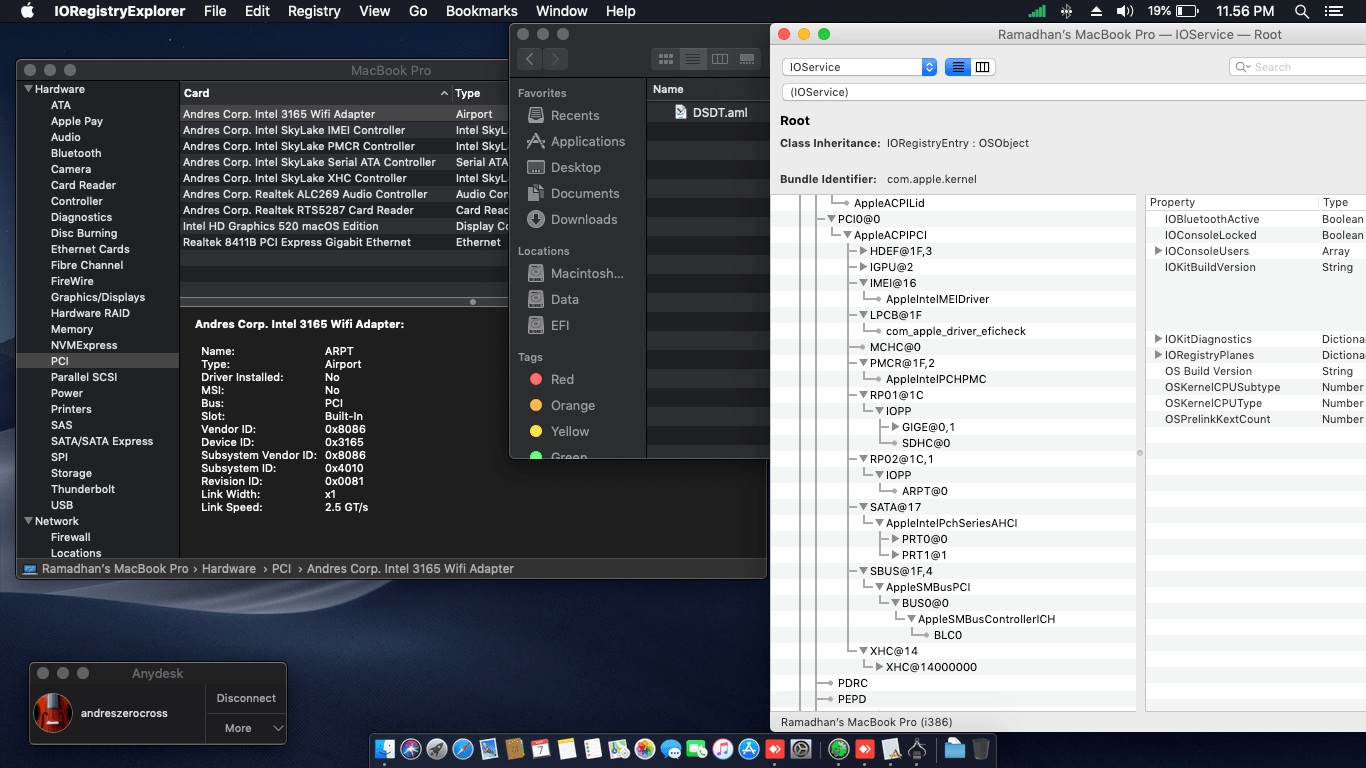The width and height of the screenshot is (1366, 768).
Task: Expand the XHC@14000000 node
Action: (879, 667)
